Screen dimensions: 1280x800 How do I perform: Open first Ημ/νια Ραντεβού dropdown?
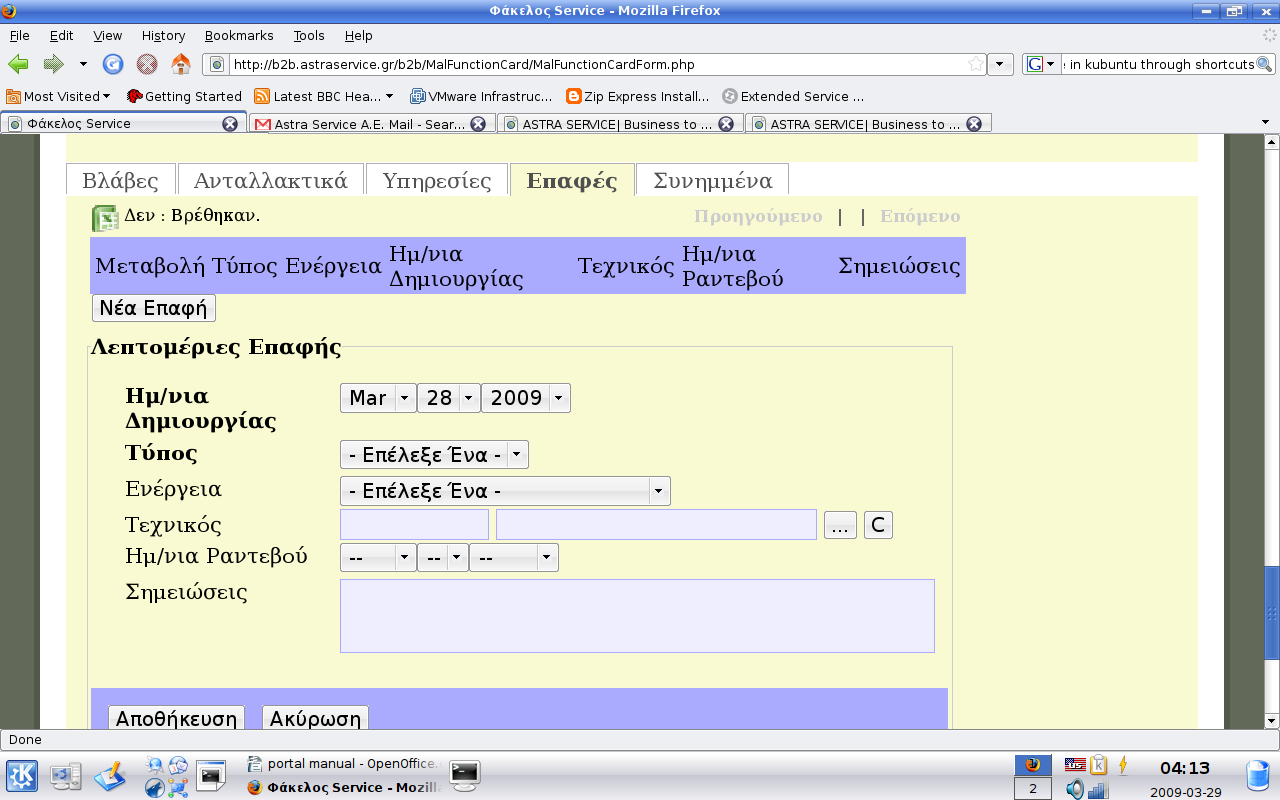point(378,557)
